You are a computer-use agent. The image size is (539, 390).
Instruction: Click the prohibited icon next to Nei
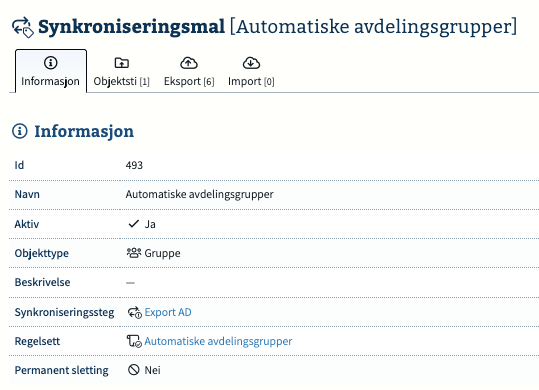point(134,370)
